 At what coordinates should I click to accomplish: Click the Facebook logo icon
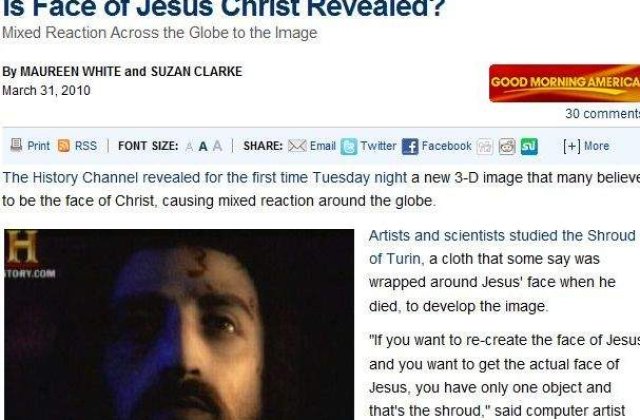410,146
